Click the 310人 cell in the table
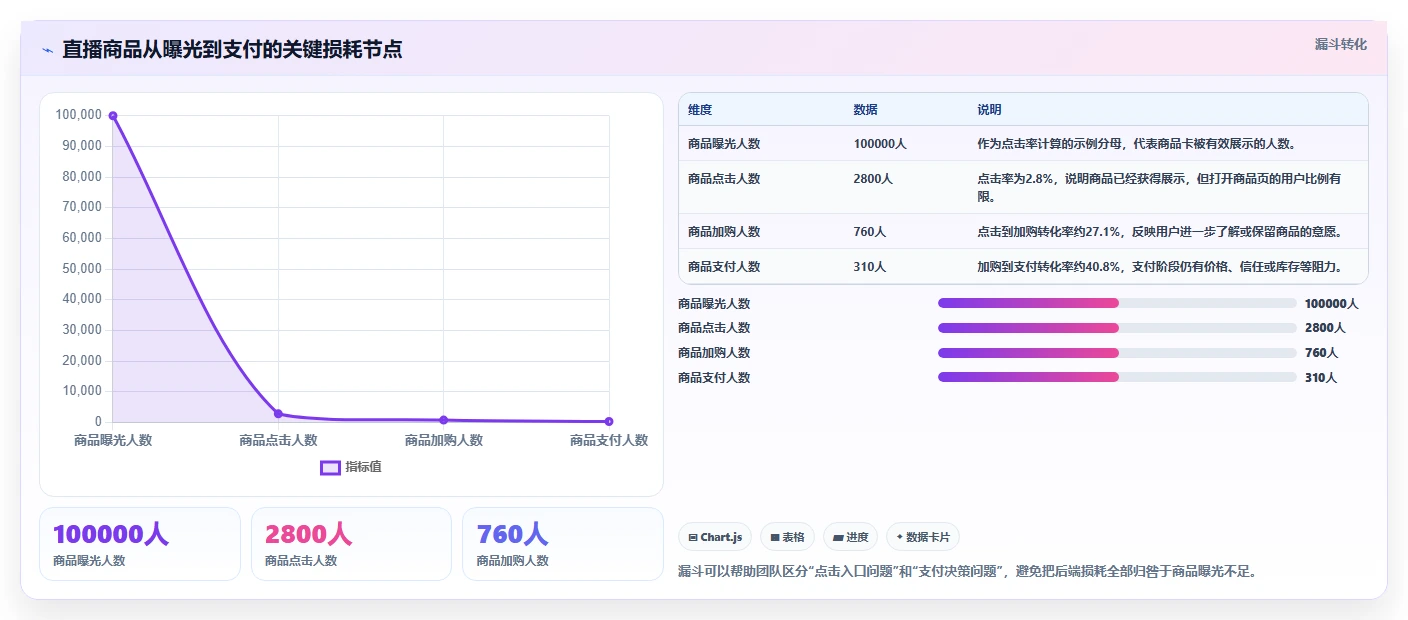Viewport: 1408px width, 620px height. point(869,267)
